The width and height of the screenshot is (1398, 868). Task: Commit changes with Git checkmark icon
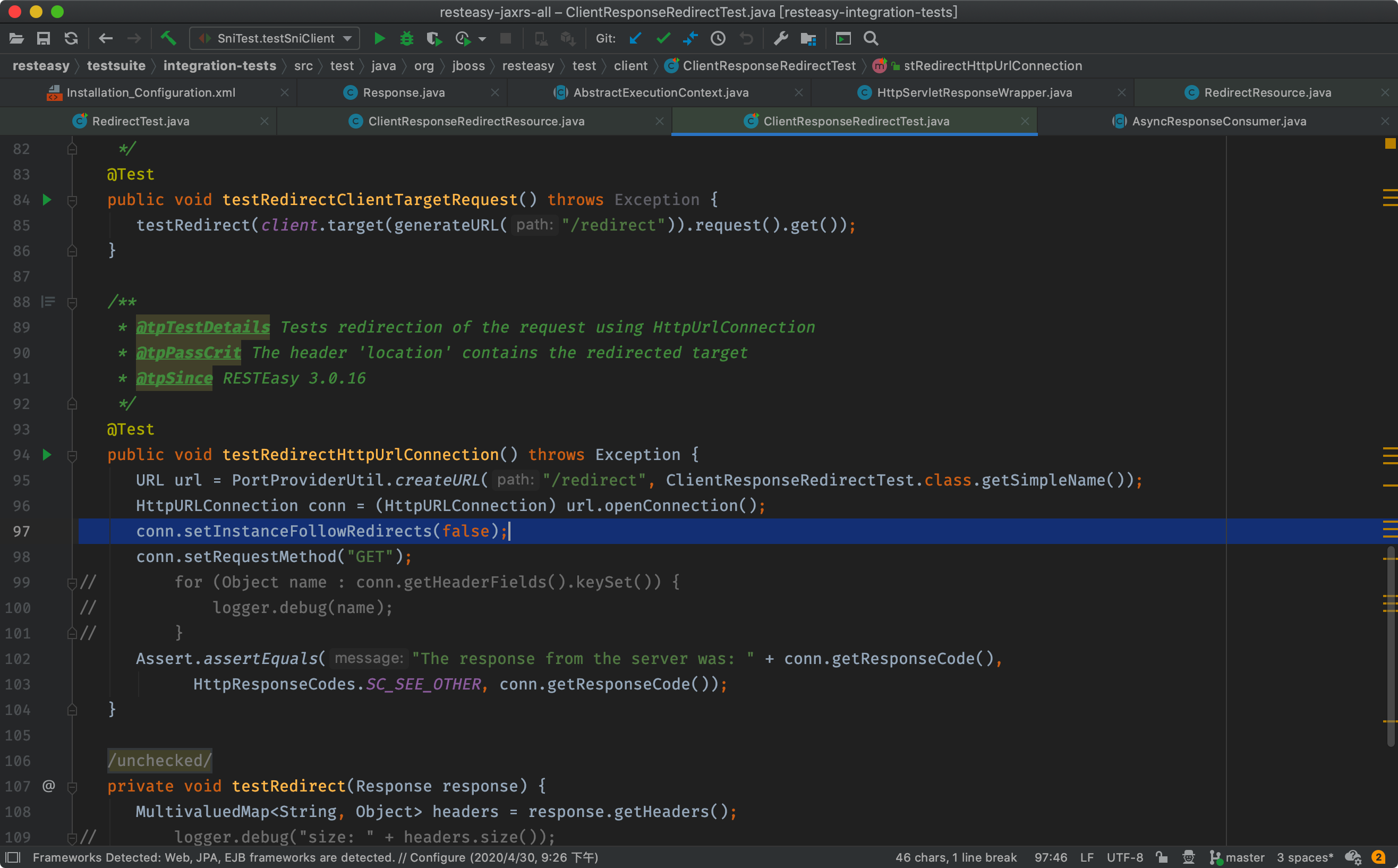pos(663,38)
